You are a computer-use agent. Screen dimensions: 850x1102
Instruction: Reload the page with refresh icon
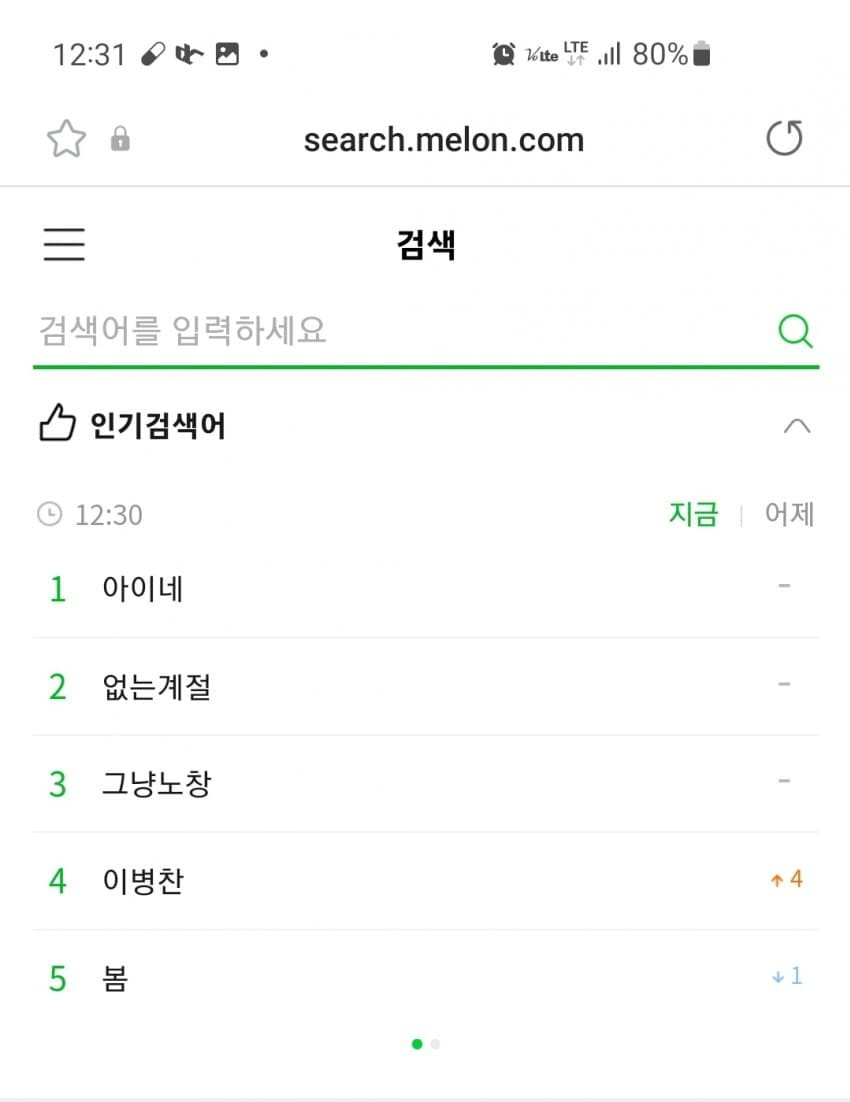click(785, 138)
